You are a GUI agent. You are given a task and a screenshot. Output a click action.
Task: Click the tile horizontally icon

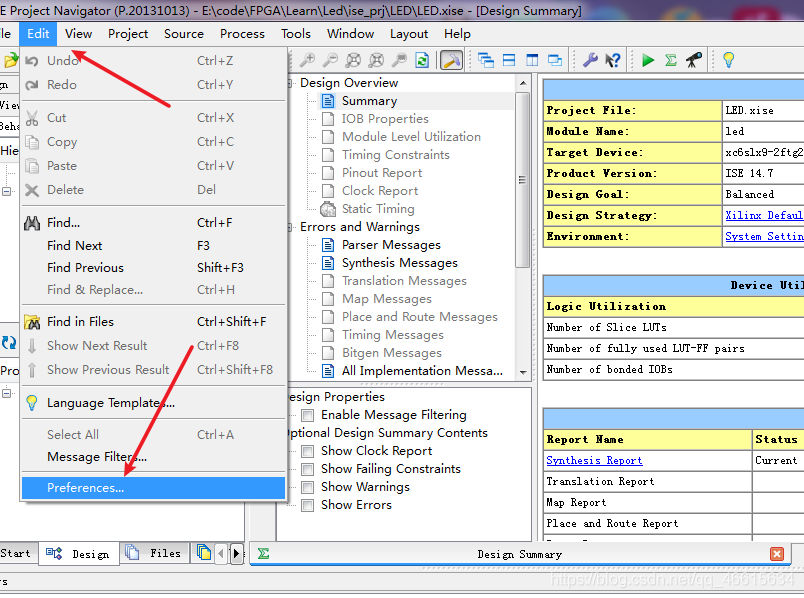[x=509, y=60]
